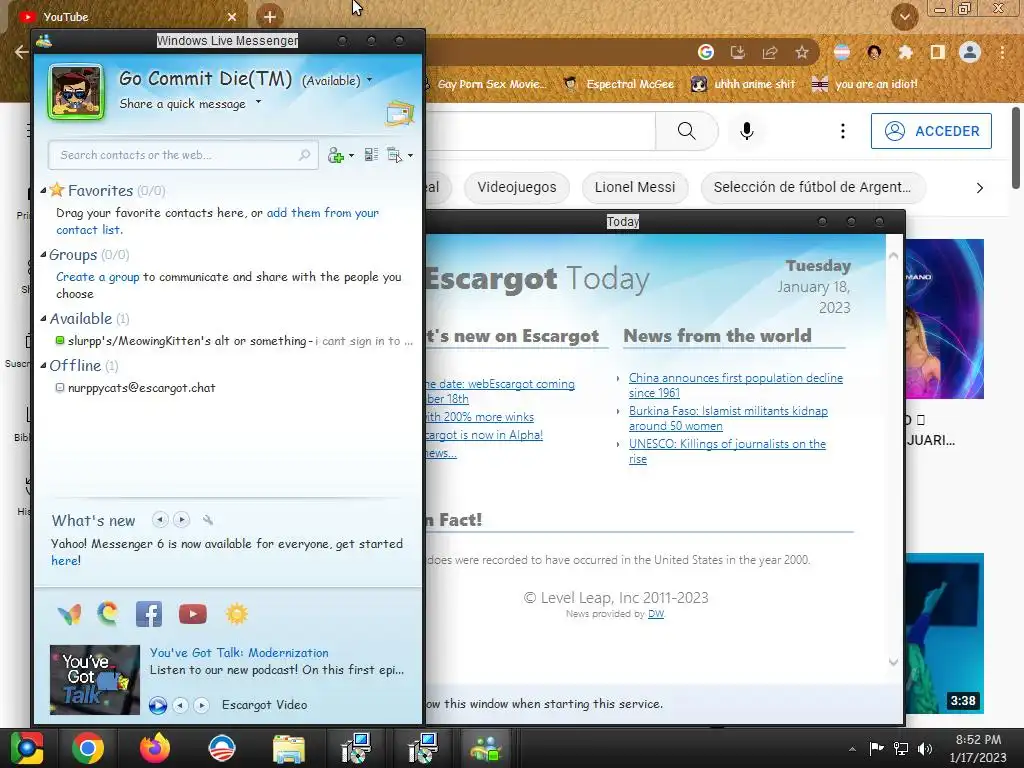
Task: Go to previous Escargot Video item
Action: 181,705
